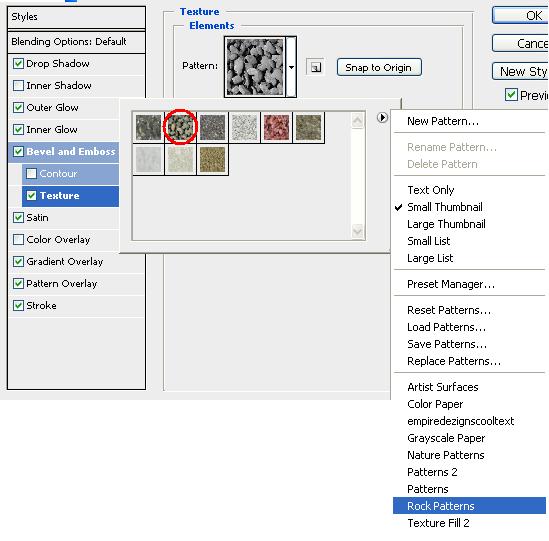
Task: Open the Gradient Overlay settings row
Action: tap(76, 262)
